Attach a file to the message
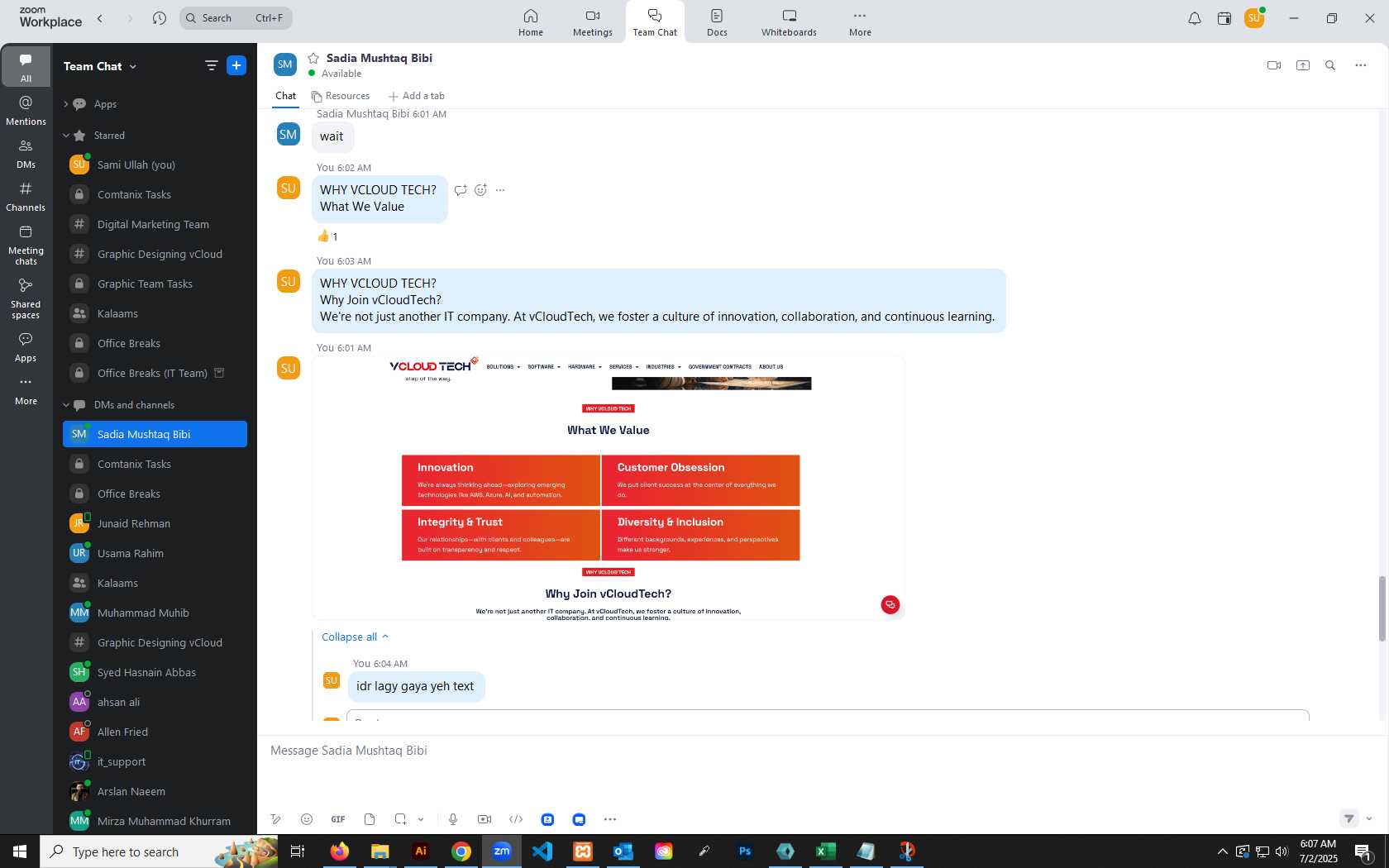The width and height of the screenshot is (1389, 868). click(x=370, y=819)
